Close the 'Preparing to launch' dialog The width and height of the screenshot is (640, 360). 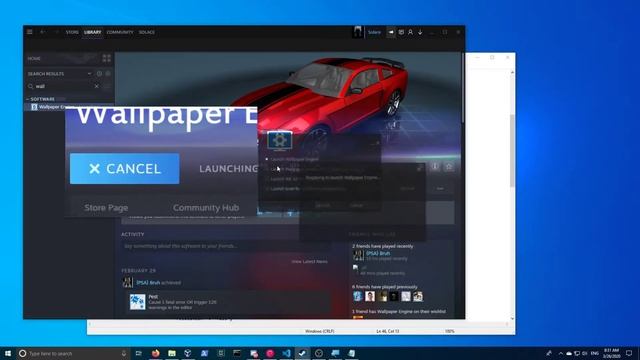click(x=419, y=168)
